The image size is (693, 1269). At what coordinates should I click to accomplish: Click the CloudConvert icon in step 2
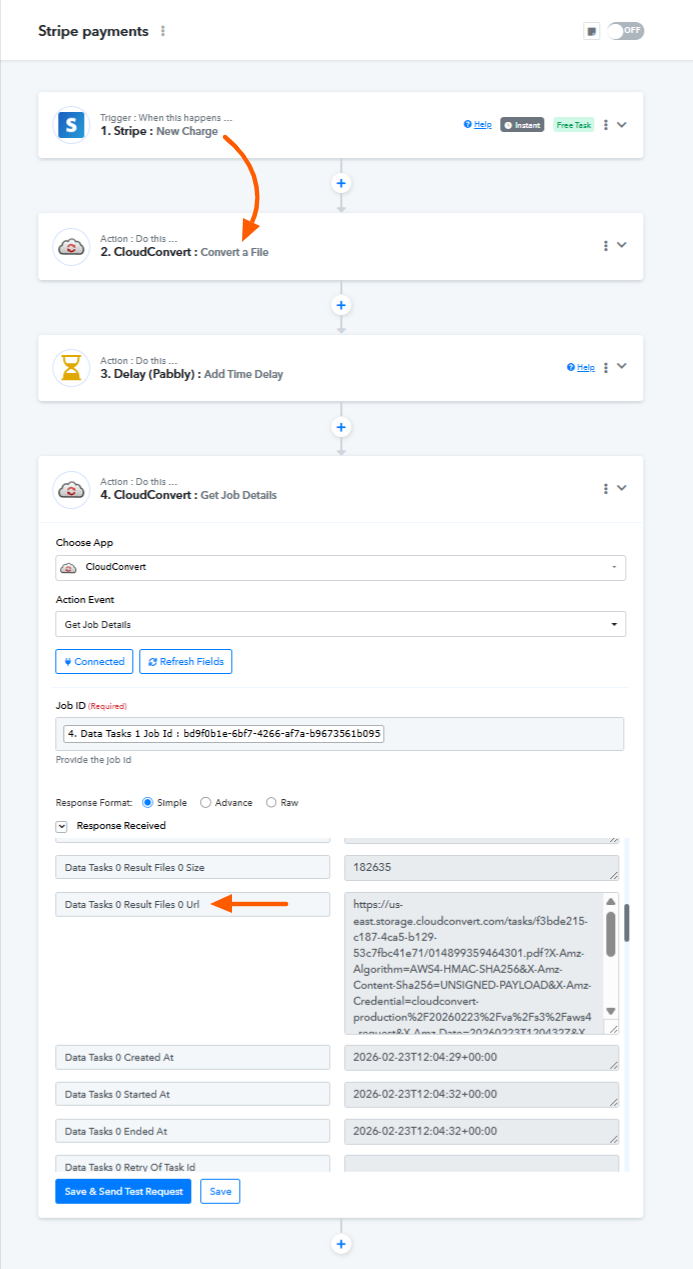coord(71,246)
